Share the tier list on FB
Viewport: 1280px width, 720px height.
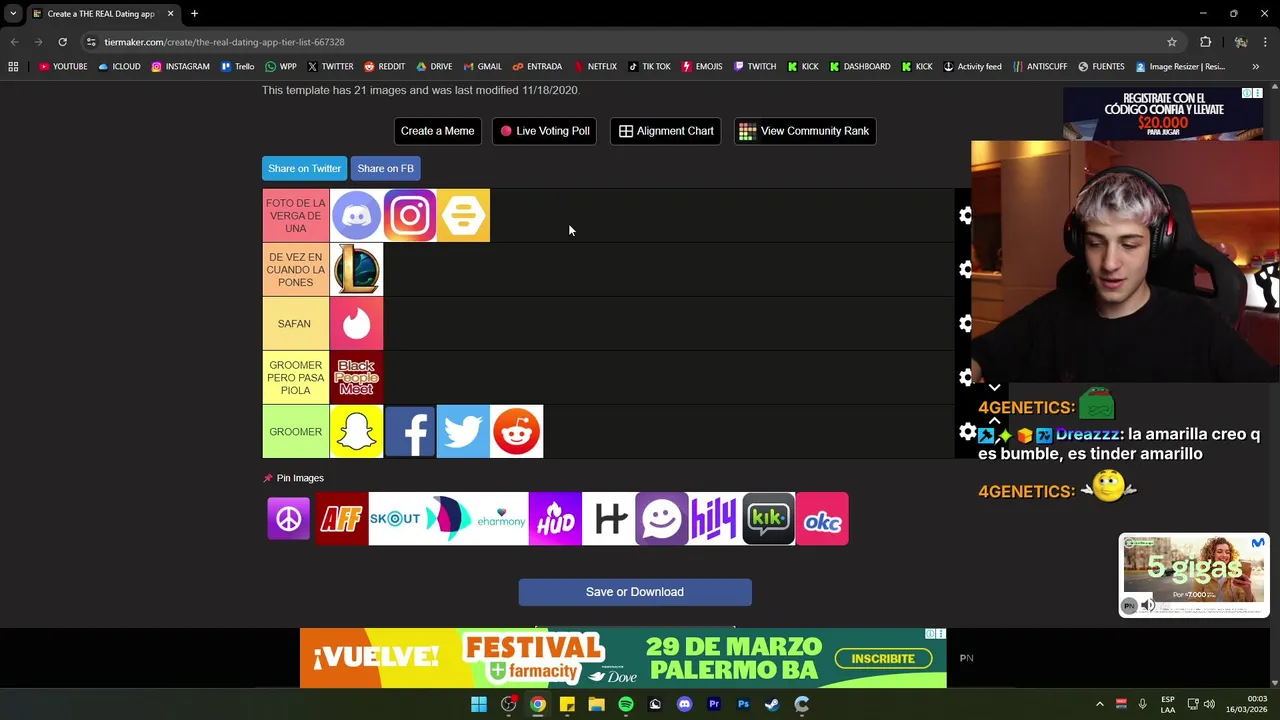coord(385,168)
